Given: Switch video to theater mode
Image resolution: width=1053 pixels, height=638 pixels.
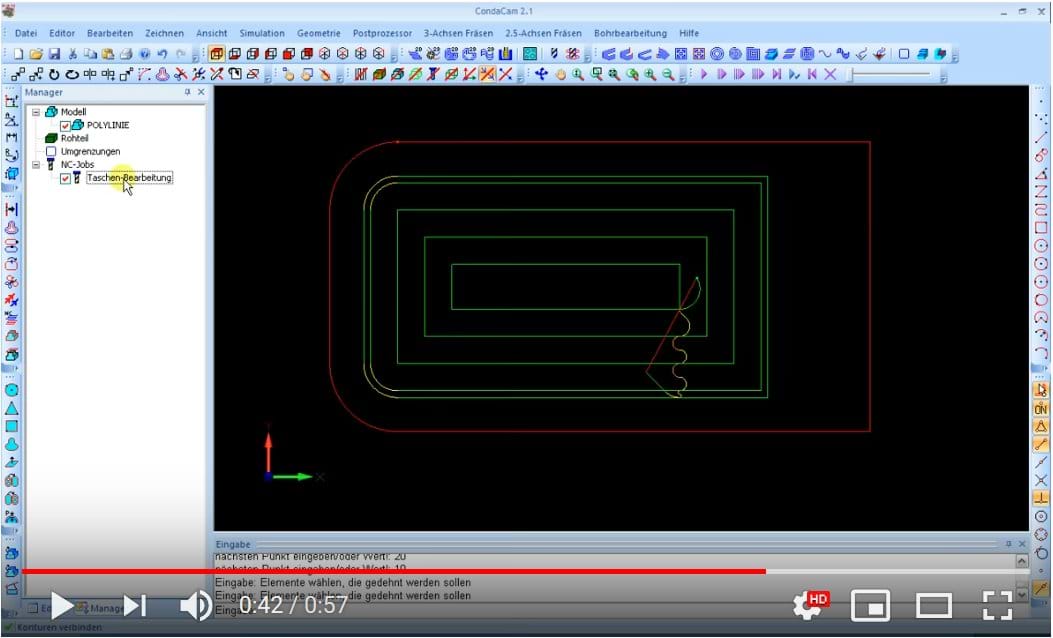Looking at the screenshot, I should pos(934,606).
